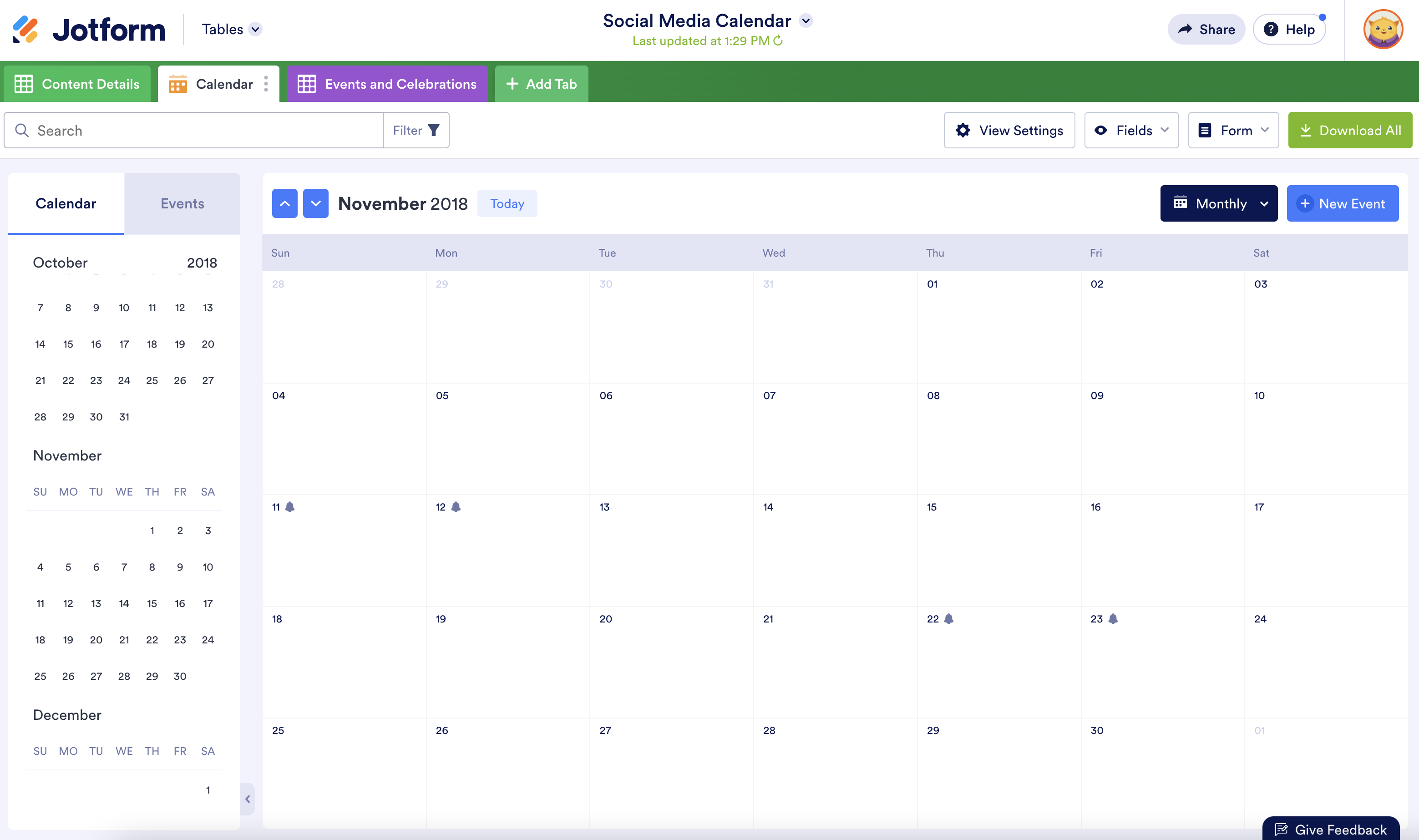Click the bell icon on November 22 cell

click(949, 619)
